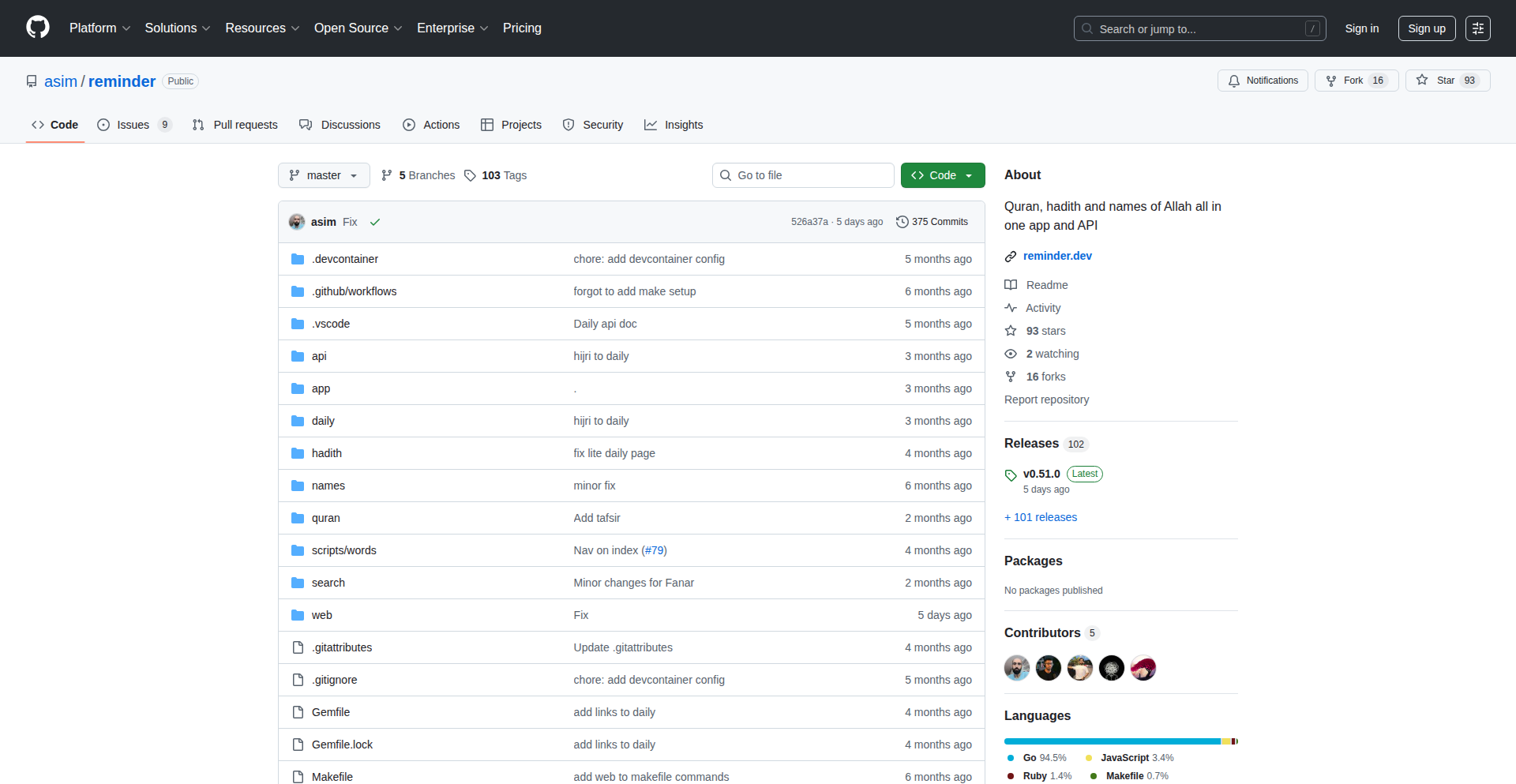Open the "Add tafsir" commit message
The image size is (1516, 784).
pyautogui.click(x=597, y=518)
